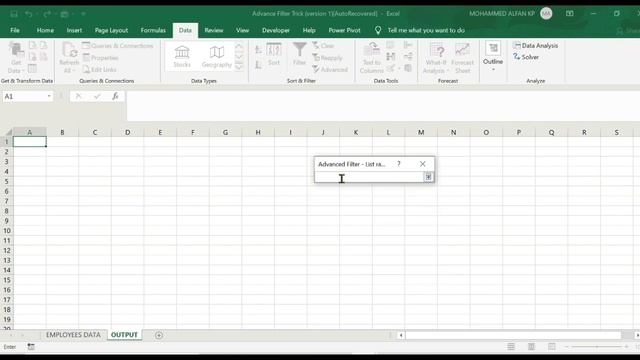Click Remove Duplicates icon
Screen dimensions: 640x360
tap(391, 56)
